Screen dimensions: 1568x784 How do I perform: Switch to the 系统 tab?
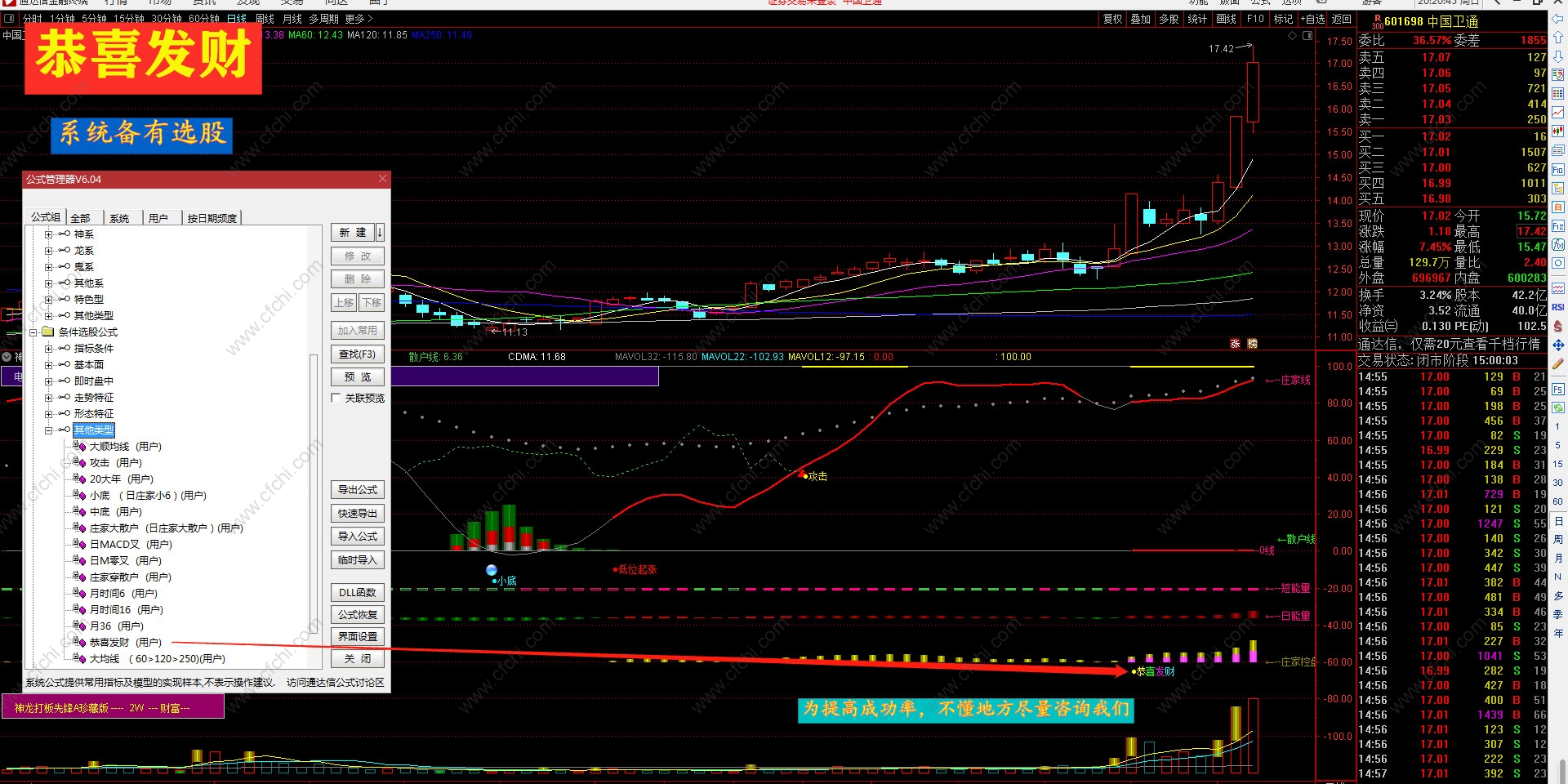click(x=119, y=218)
